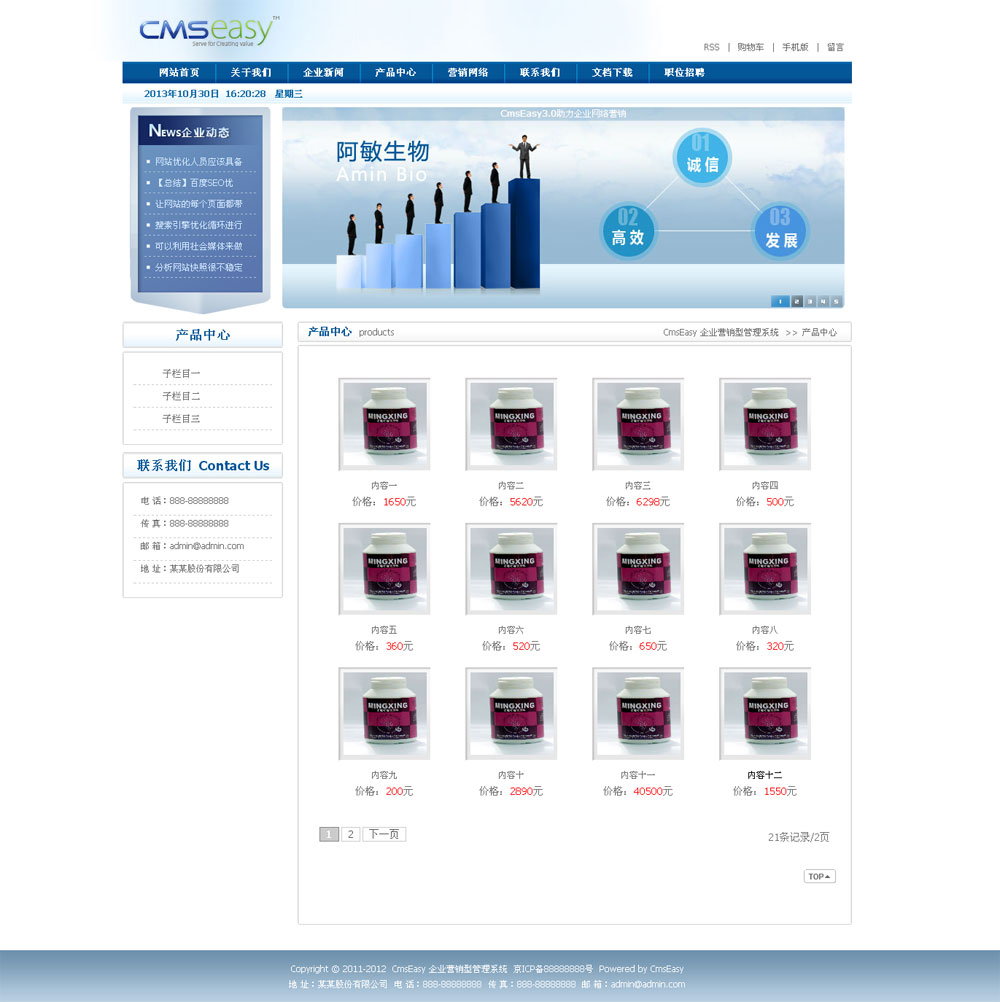
Task: Open news item 网站优化人员应该具备
Action: coord(199,161)
